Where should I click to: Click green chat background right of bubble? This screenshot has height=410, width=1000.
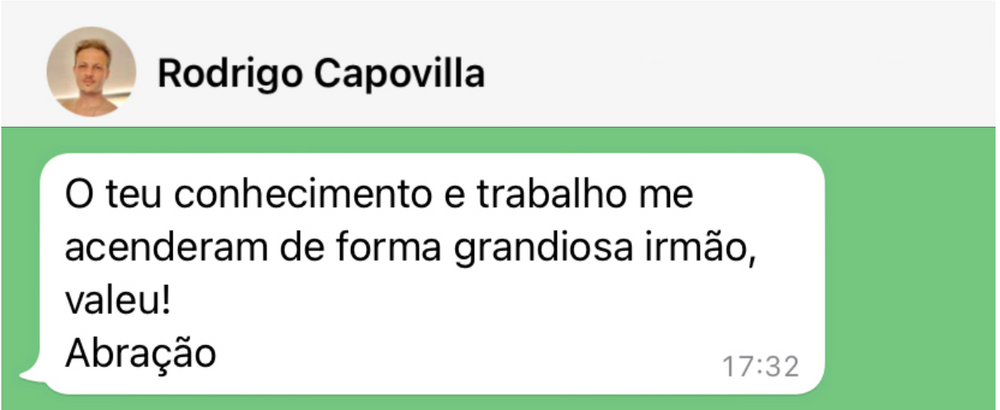point(910,270)
